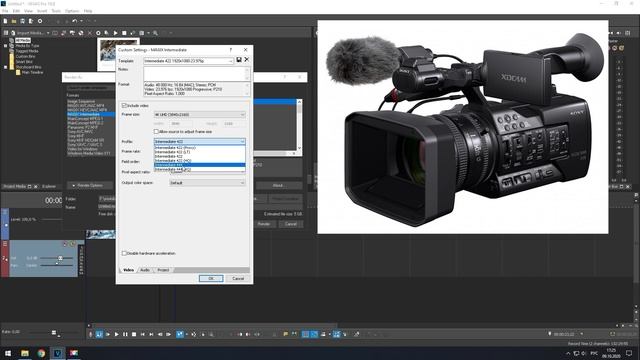The image size is (640, 360).
Task: Open Windows Start menu
Action: coord(8,353)
